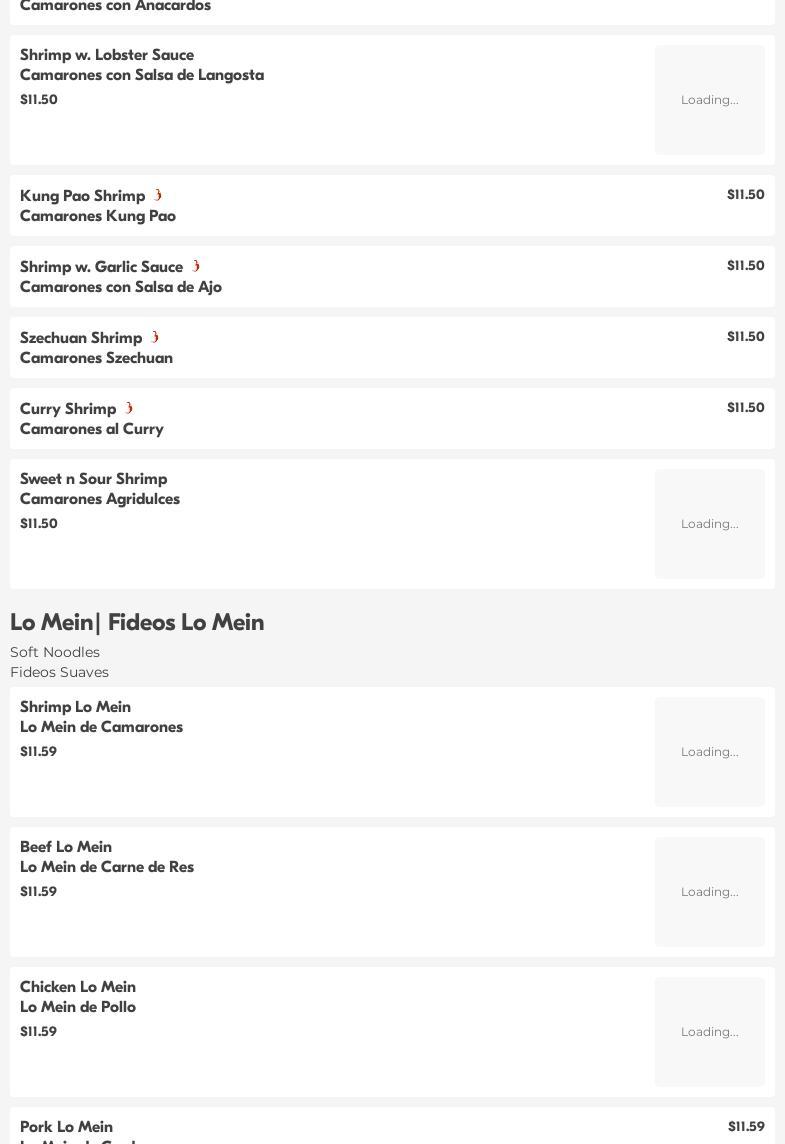Open the Shrimp w. Lobster Sauce loading image
This screenshot has width=785, height=1144.
pos(709,100)
